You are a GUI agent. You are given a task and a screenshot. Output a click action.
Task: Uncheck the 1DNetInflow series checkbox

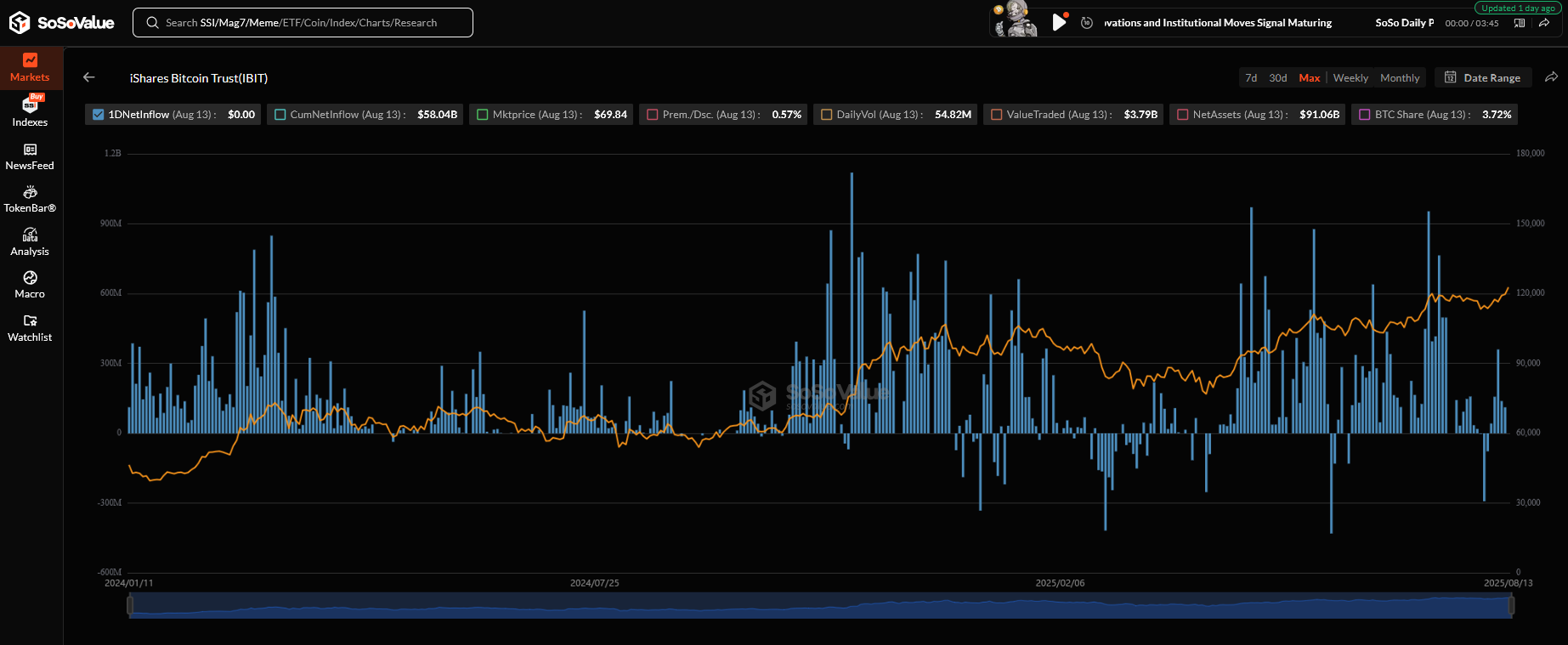pos(99,115)
